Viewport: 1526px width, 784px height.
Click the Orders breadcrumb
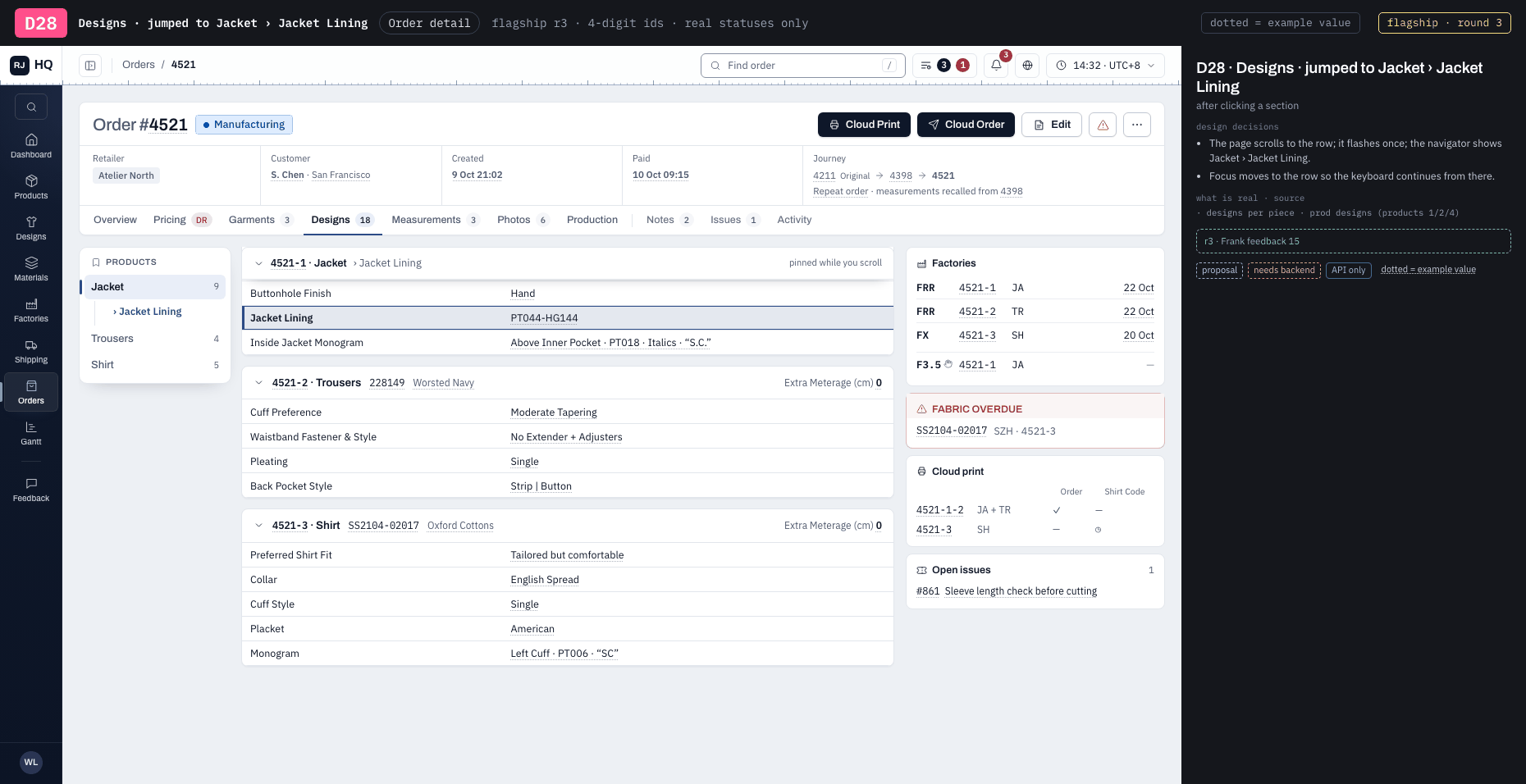(139, 65)
